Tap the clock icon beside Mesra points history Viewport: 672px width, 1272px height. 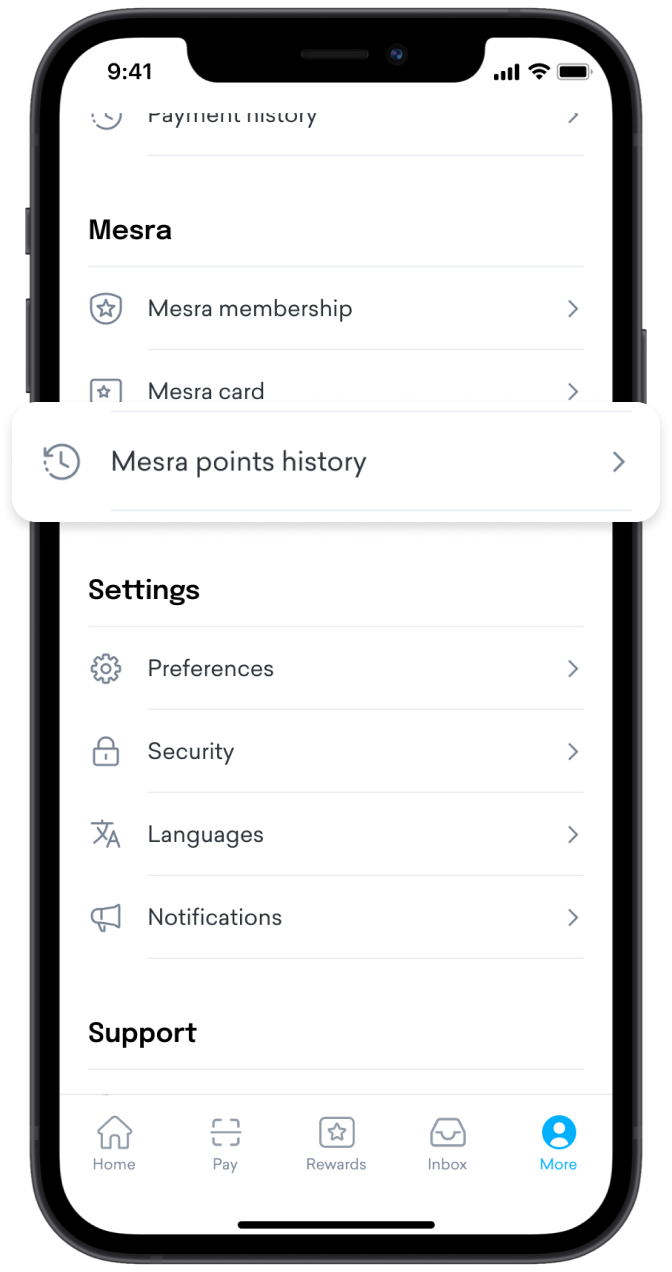point(61,462)
